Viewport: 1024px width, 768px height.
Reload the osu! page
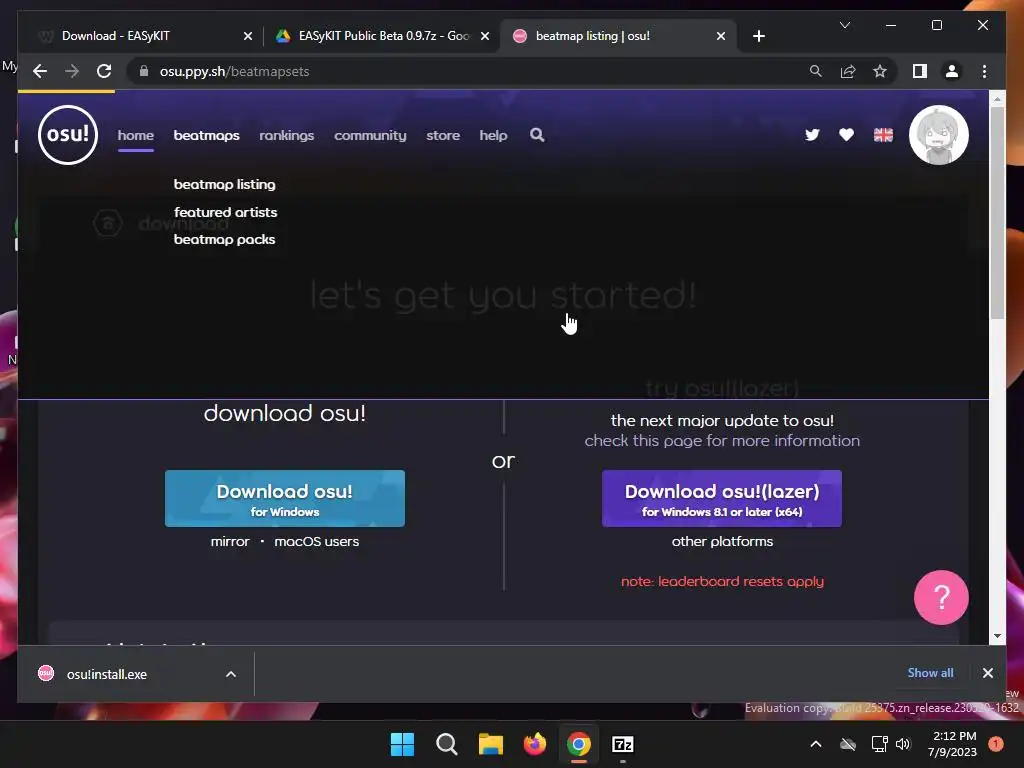coord(104,71)
